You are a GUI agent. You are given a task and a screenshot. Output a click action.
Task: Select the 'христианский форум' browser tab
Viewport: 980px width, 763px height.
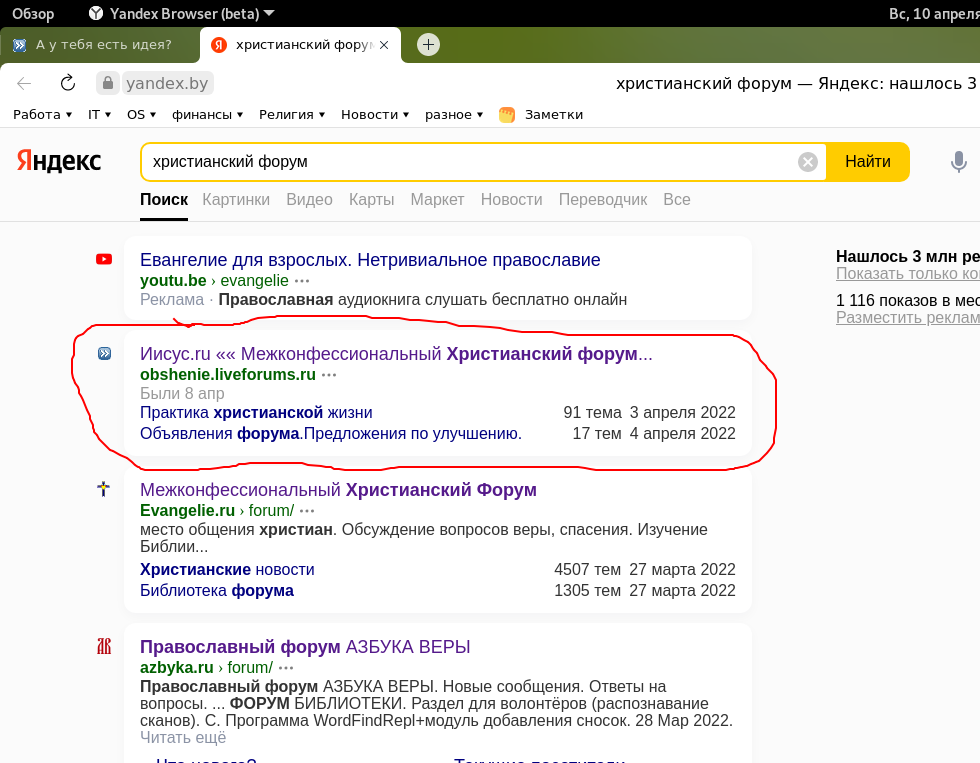(300, 45)
